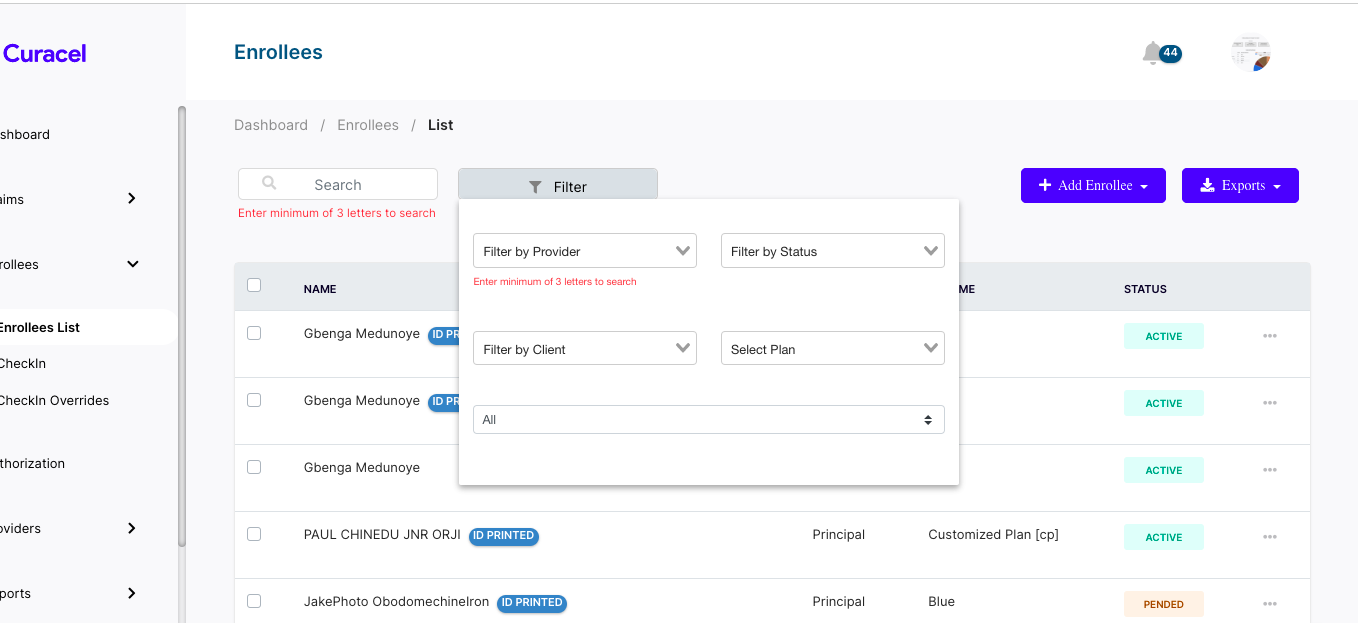1358x623 pixels.
Task: Open the Dashboard sidebar item
Action: (x=25, y=134)
